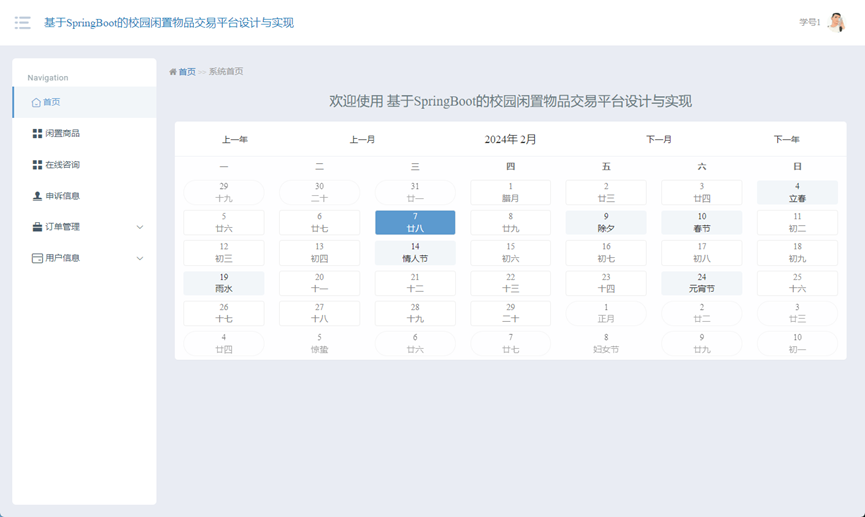Select February 25 十六
865x517 pixels.
pos(797,283)
